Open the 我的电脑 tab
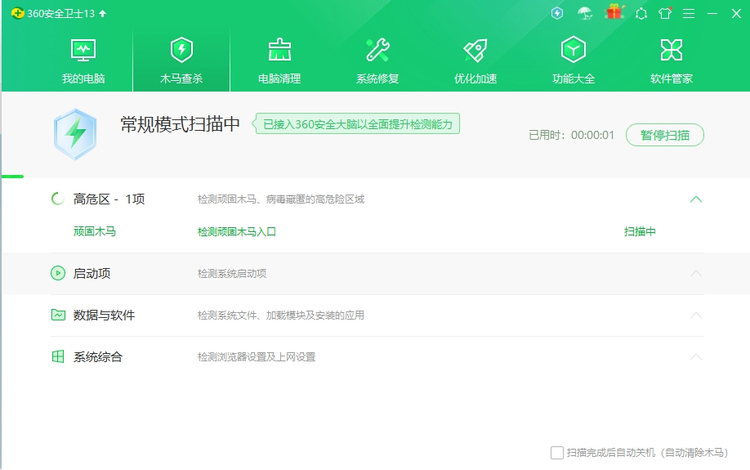This screenshot has width=750, height=470. click(x=83, y=61)
